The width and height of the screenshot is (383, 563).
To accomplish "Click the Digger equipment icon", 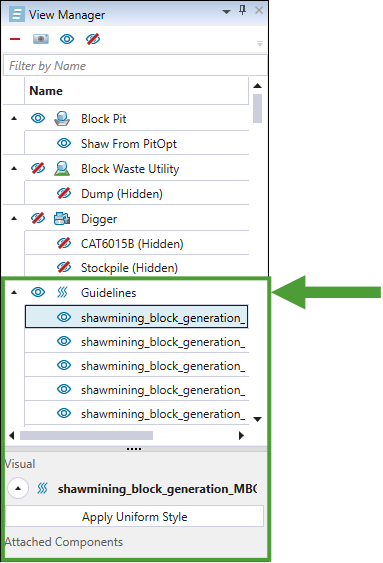I will (62, 218).
